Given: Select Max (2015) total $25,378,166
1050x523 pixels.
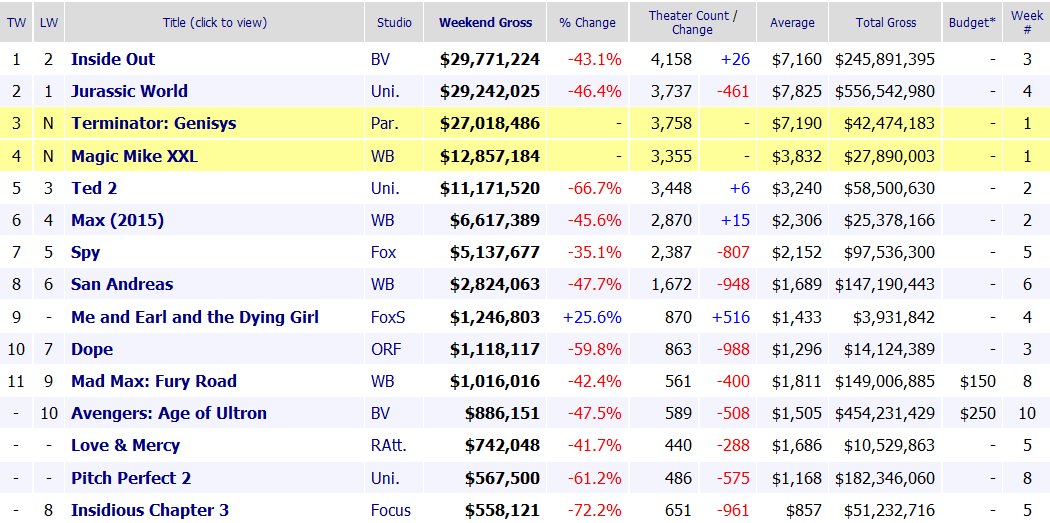Looking at the screenshot, I should (889, 220).
